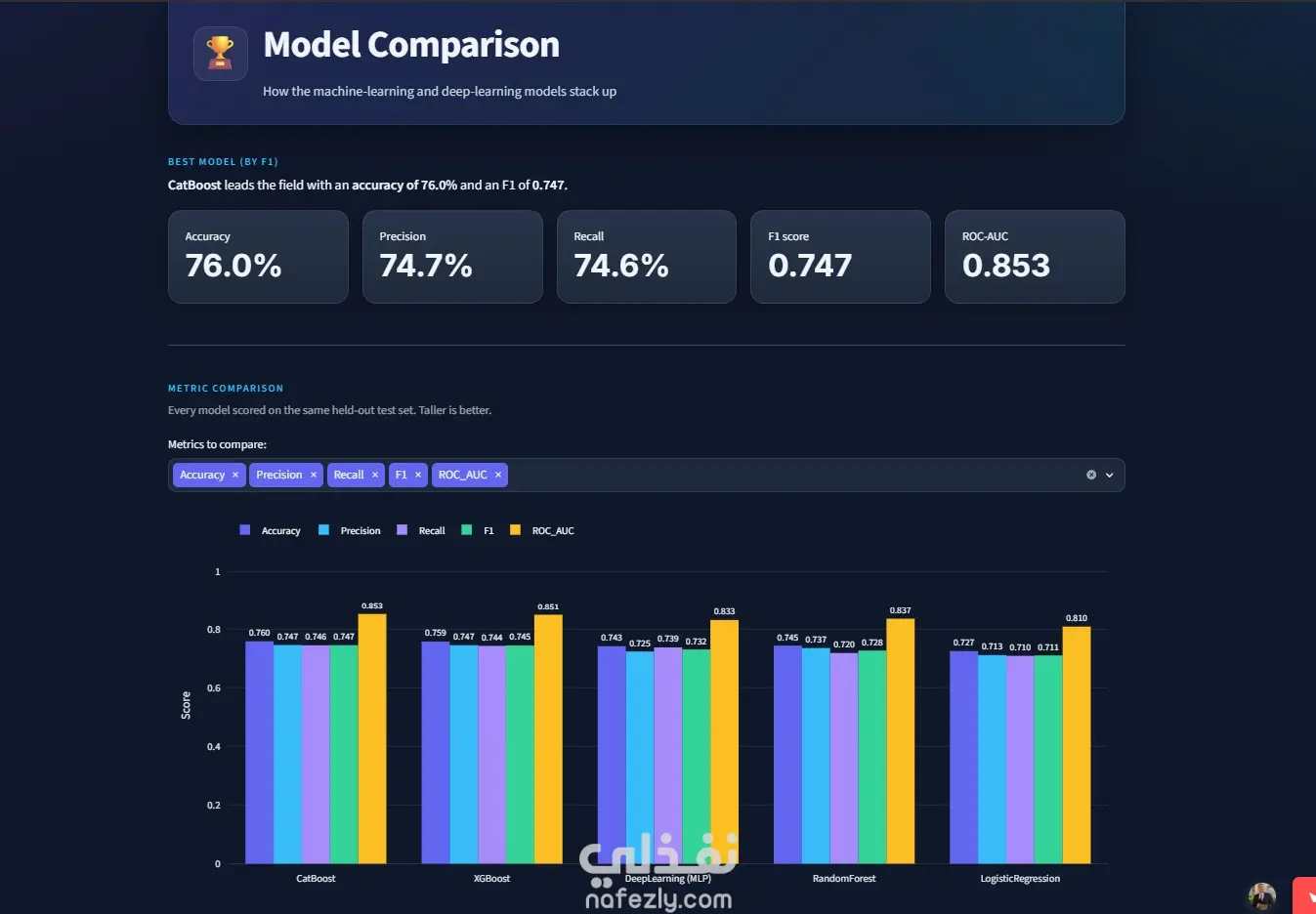Screen dimensions: 1316x914
Task: Toggle the ROC_AUC series in the chart legend
Action: pyautogui.click(x=542, y=530)
